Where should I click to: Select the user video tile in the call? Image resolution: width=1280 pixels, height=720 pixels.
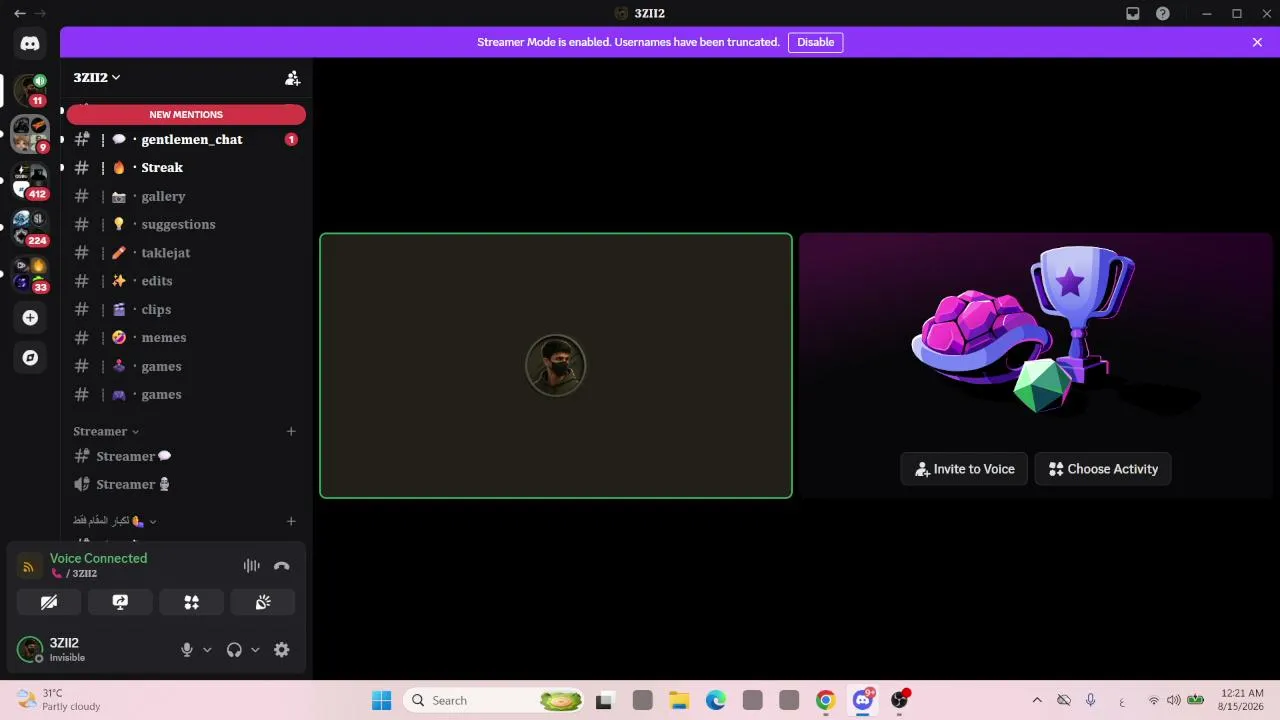coord(556,365)
